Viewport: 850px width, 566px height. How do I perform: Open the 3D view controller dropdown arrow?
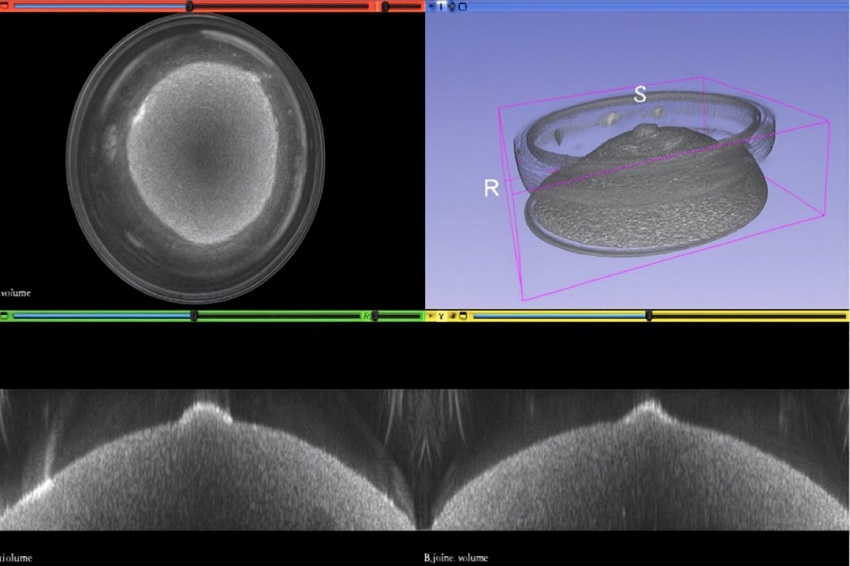431,6
